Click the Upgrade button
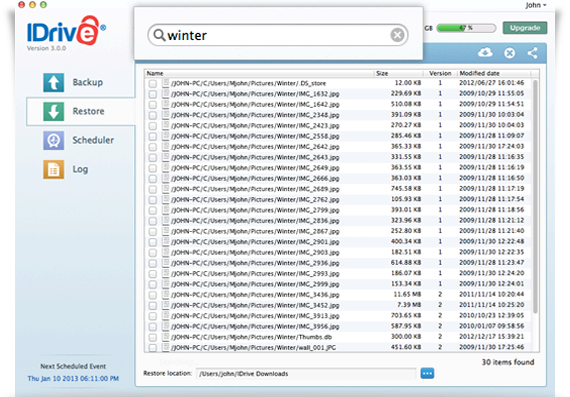 [525, 28]
